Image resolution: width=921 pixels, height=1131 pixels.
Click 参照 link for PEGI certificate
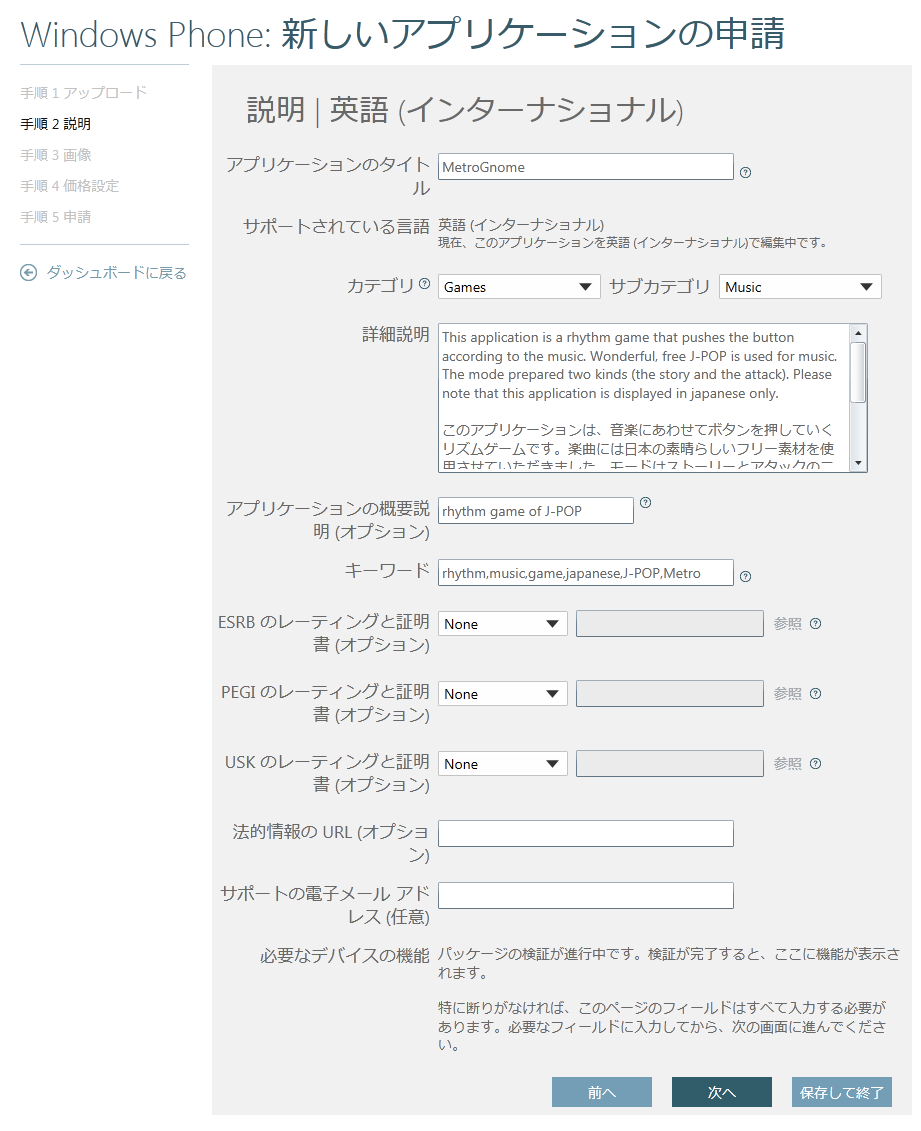[788, 693]
